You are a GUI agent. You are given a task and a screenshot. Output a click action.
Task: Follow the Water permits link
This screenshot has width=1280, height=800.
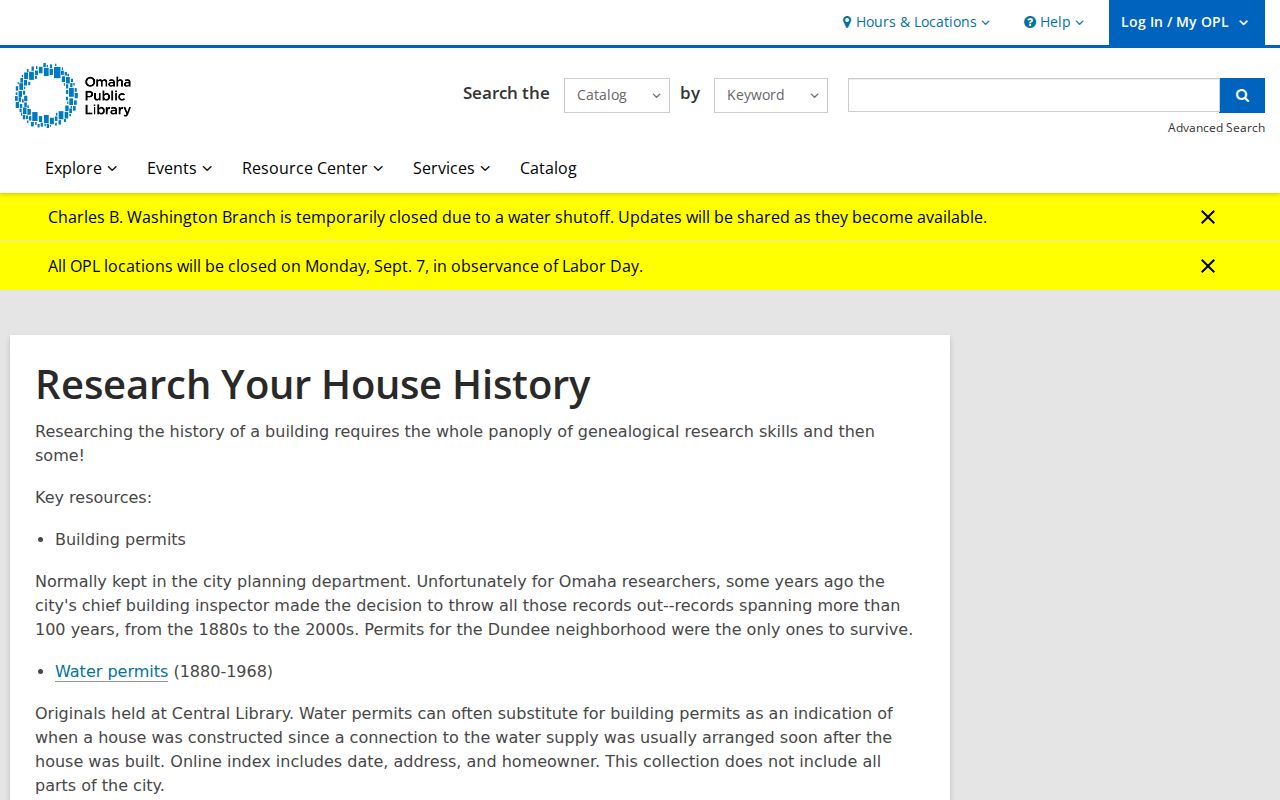pyautogui.click(x=111, y=671)
